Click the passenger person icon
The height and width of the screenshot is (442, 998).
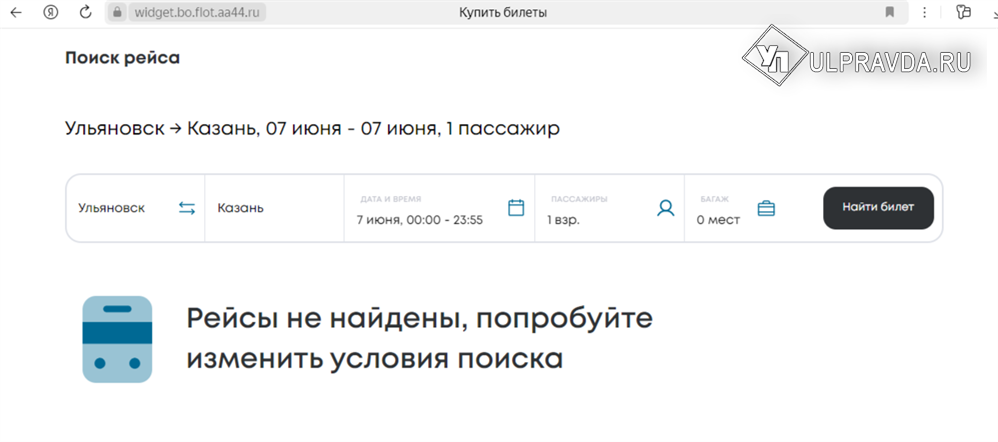click(666, 208)
